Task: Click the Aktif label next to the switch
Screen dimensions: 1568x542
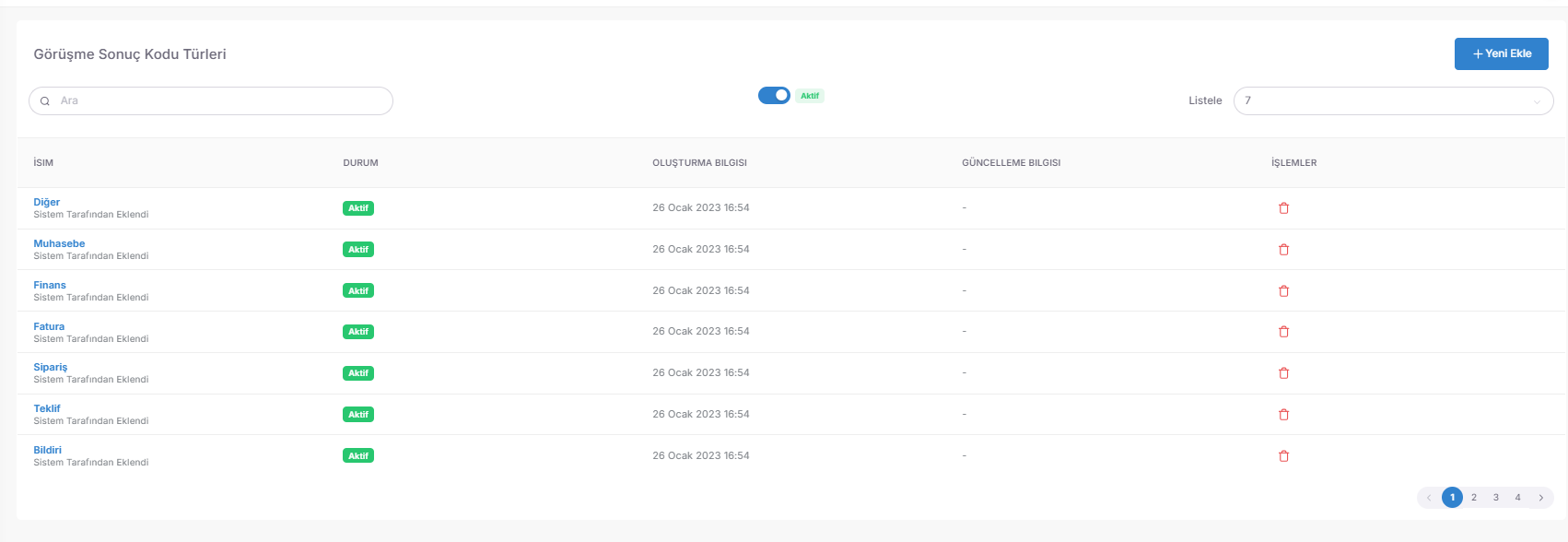Action: click(810, 96)
